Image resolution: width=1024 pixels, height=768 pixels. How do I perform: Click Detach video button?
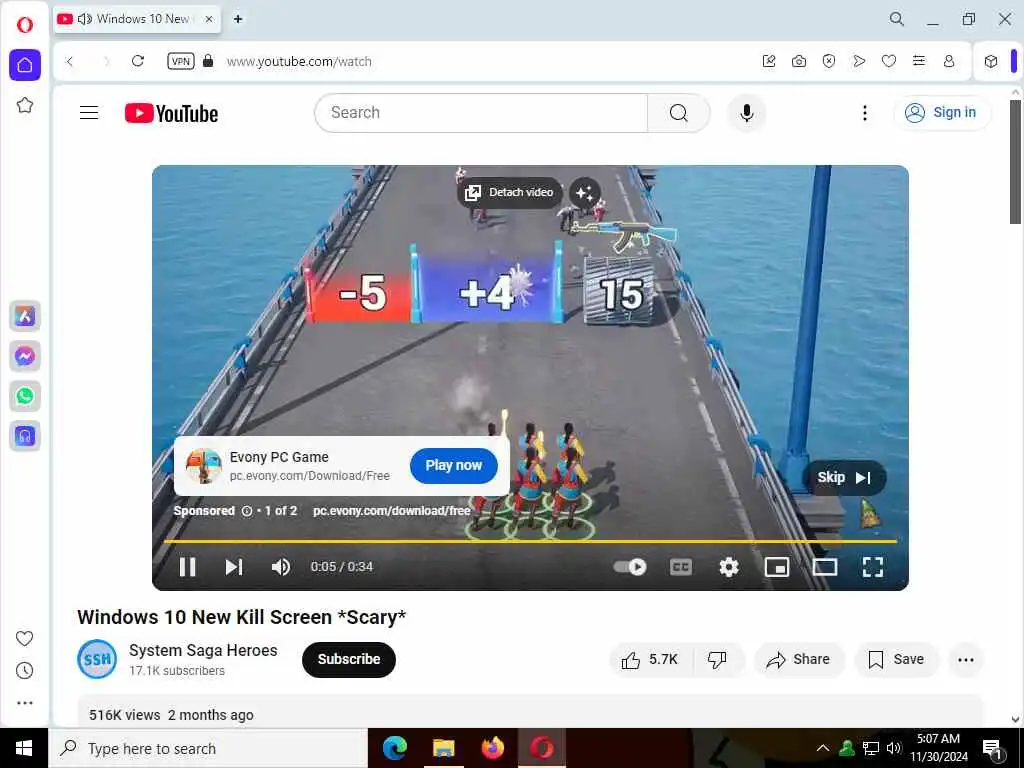click(x=509, y=193)
